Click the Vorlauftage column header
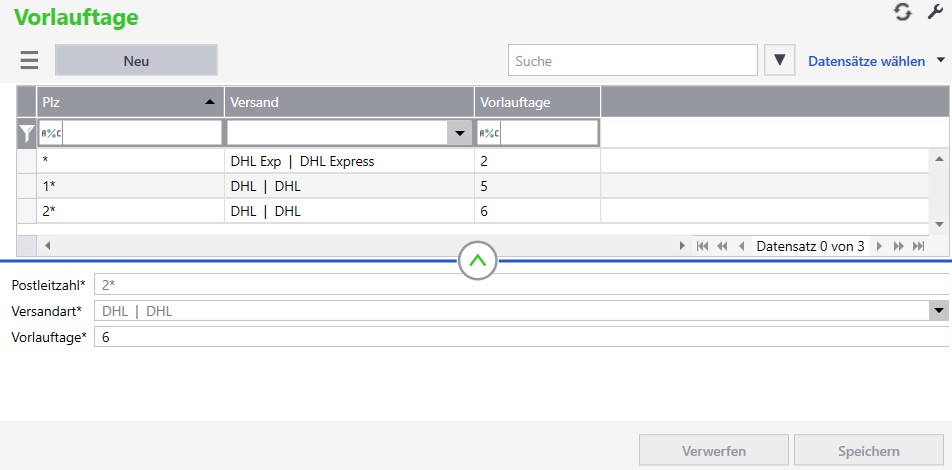Image resolution: width=952 pixels, height=470 pixels. coord(536,102)
